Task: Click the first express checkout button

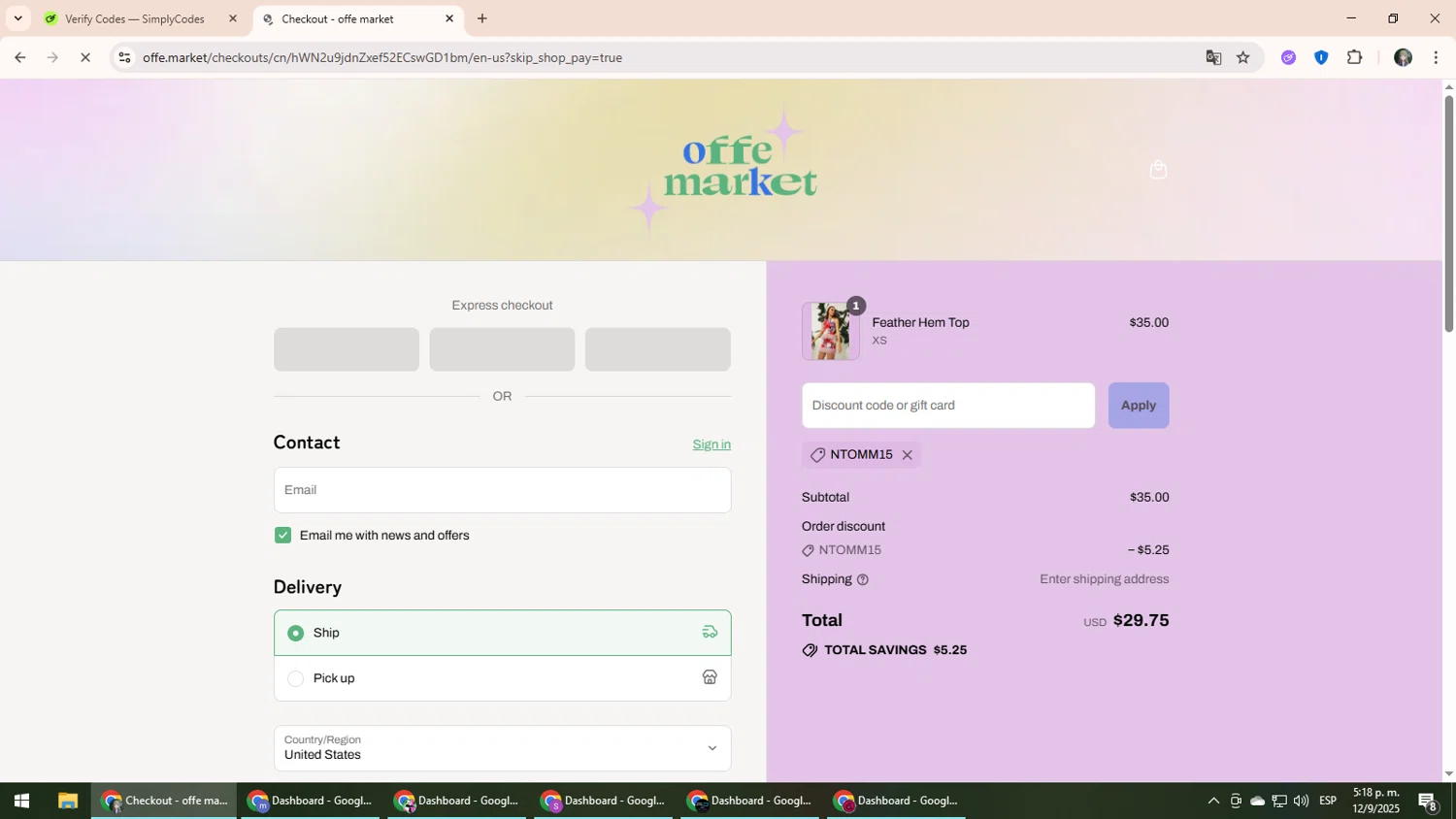Action: (347, 349)
